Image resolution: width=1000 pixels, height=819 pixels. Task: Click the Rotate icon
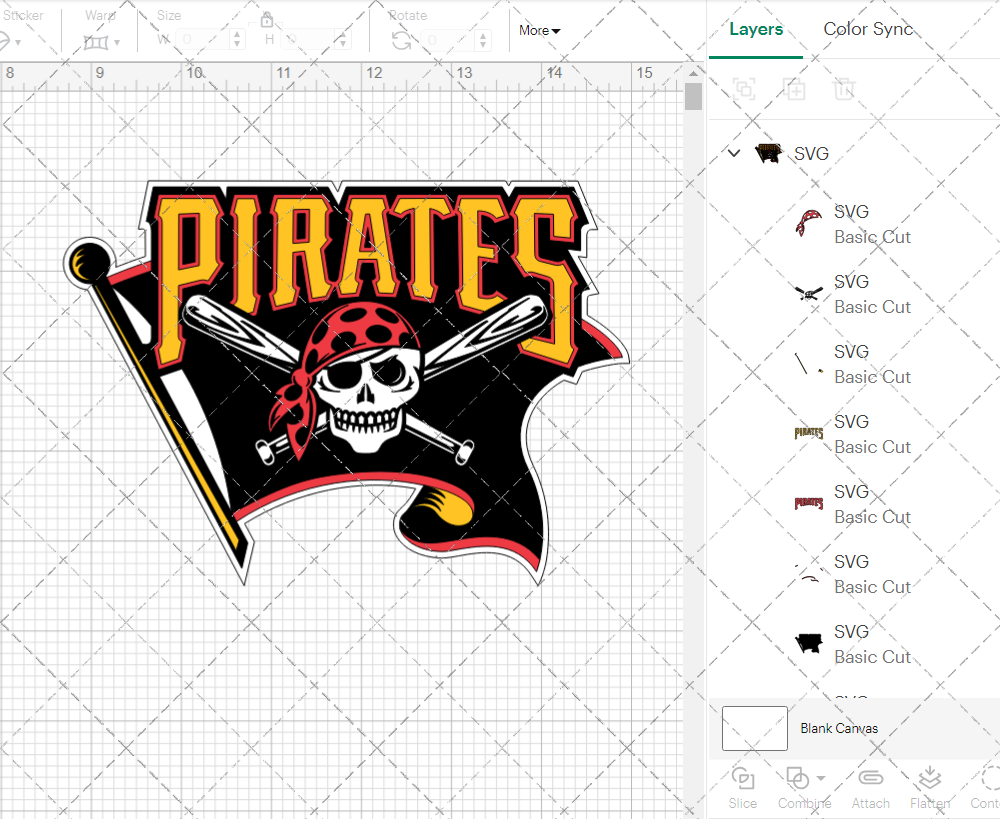click(401, 41)
